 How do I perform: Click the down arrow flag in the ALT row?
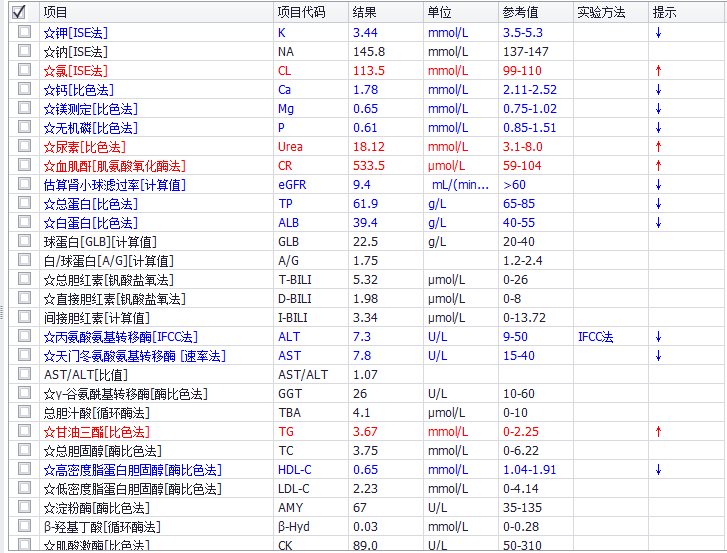click(658, 337)
